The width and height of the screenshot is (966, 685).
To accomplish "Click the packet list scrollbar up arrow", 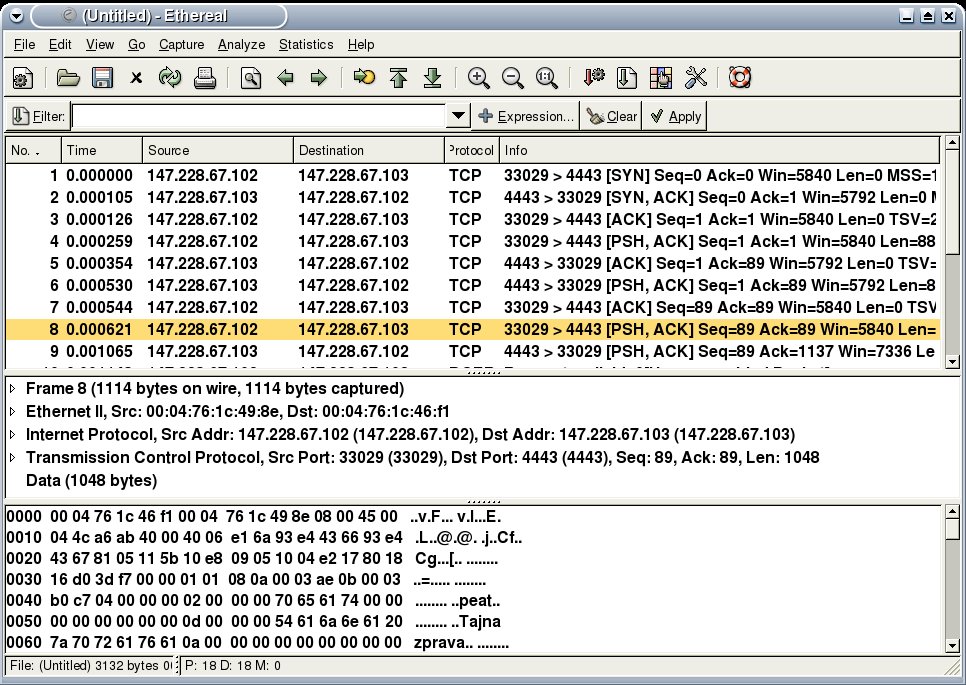I will [952, 144].
